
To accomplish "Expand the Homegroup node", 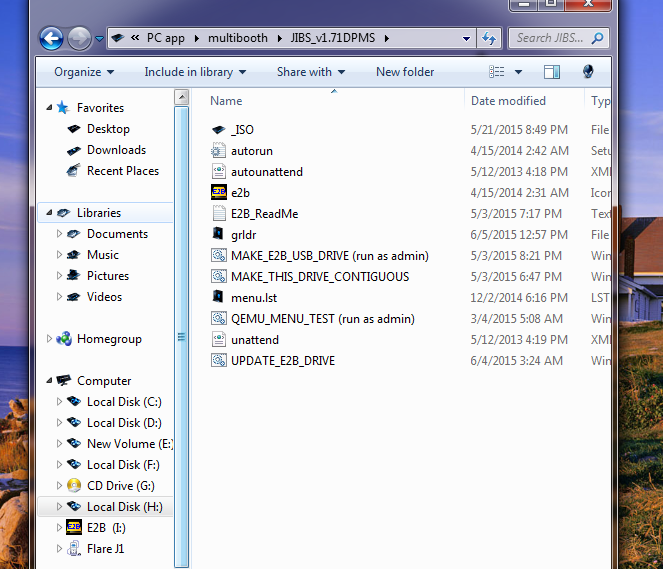I will 49,339.
